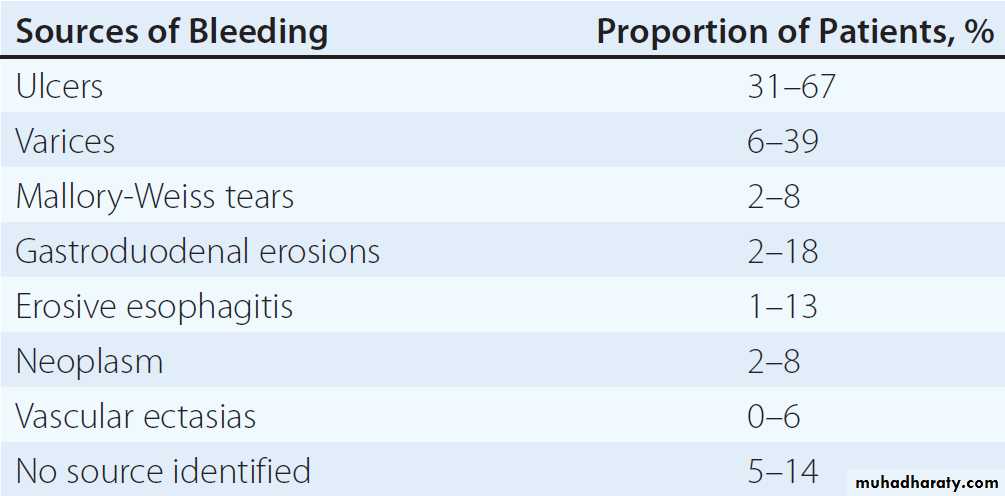Click the Mallory-Weiss tears 2–8 value
This screenshot has height=496, width=1005.
pos(773,196)
